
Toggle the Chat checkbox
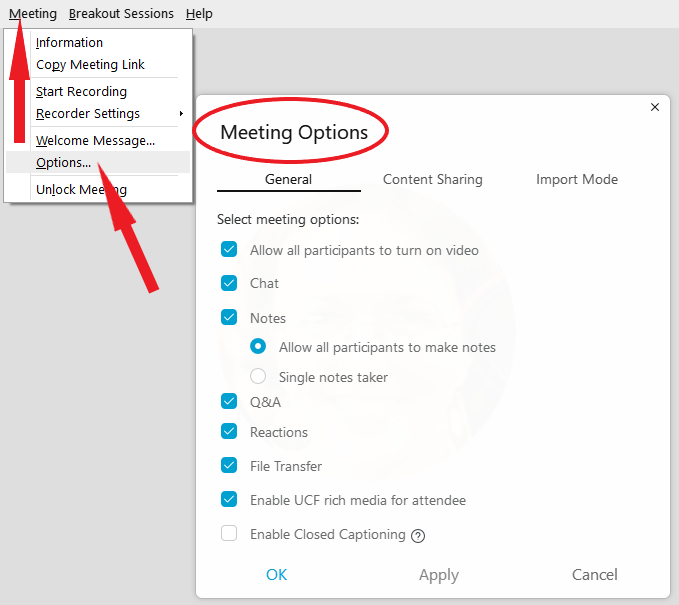tap(229, 283)
